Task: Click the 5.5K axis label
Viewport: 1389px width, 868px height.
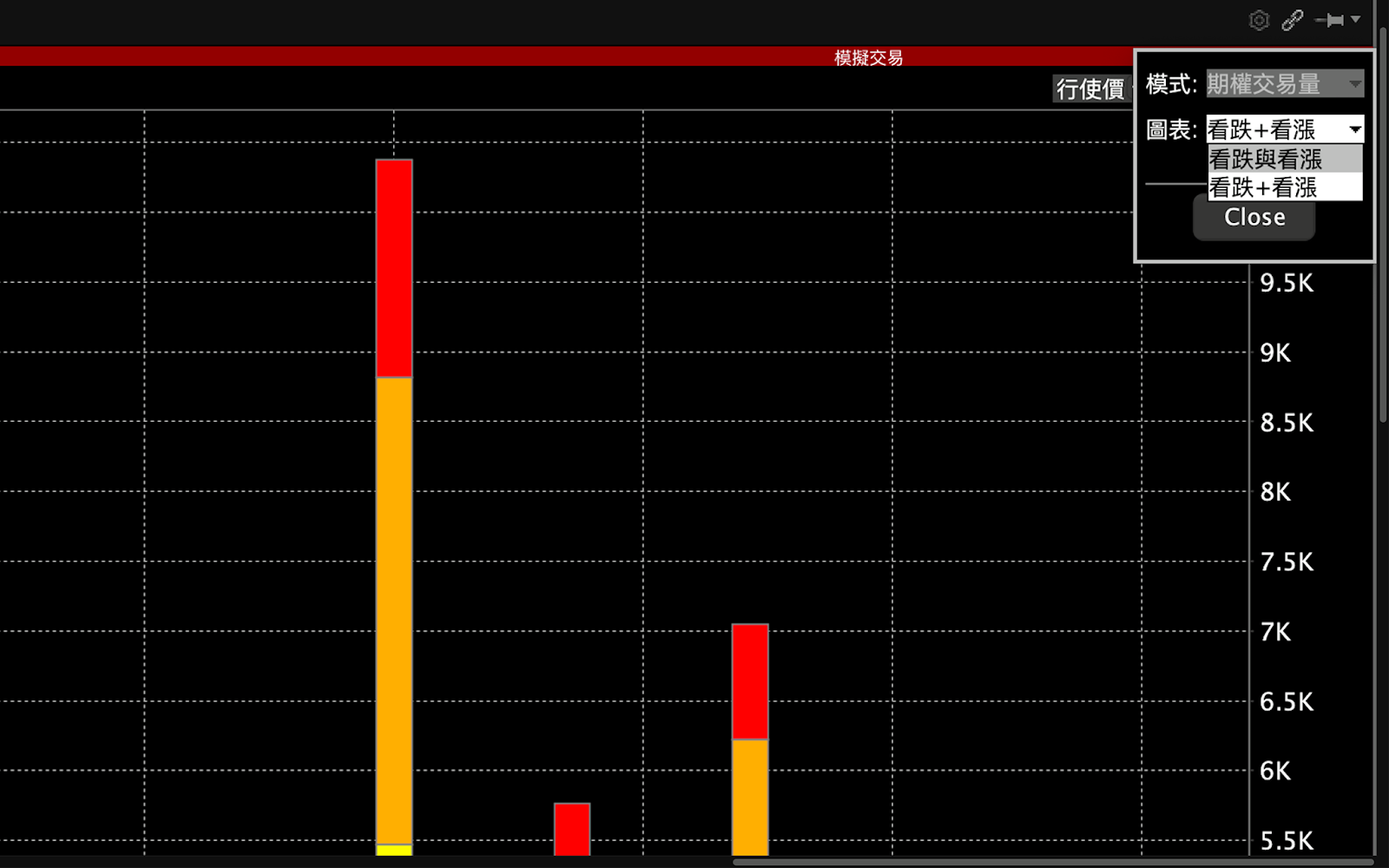Action: click(x=1287, y=841)
